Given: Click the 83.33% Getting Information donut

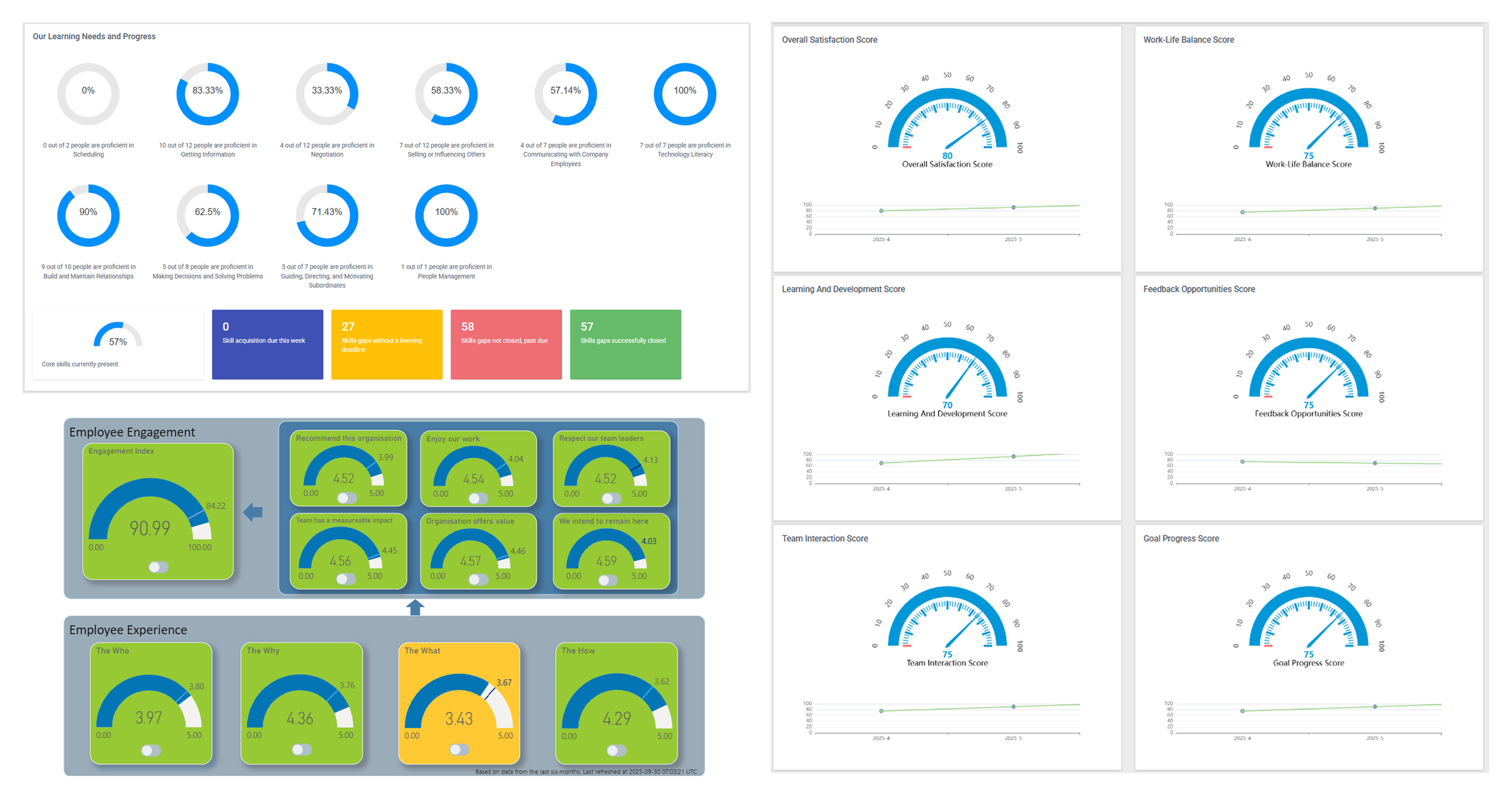Looking at the screenshot, I should point(207,94).
